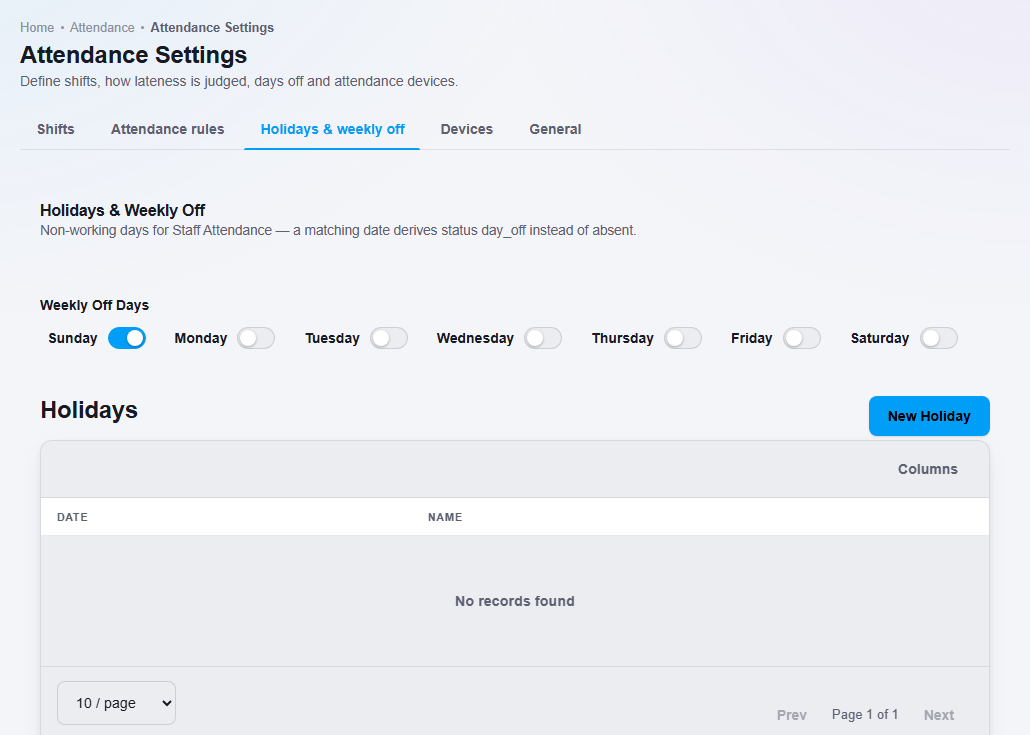Switch on the Wednesday off-day toggle
Screen dimensions: 1030x735
[x=543, y=338]
